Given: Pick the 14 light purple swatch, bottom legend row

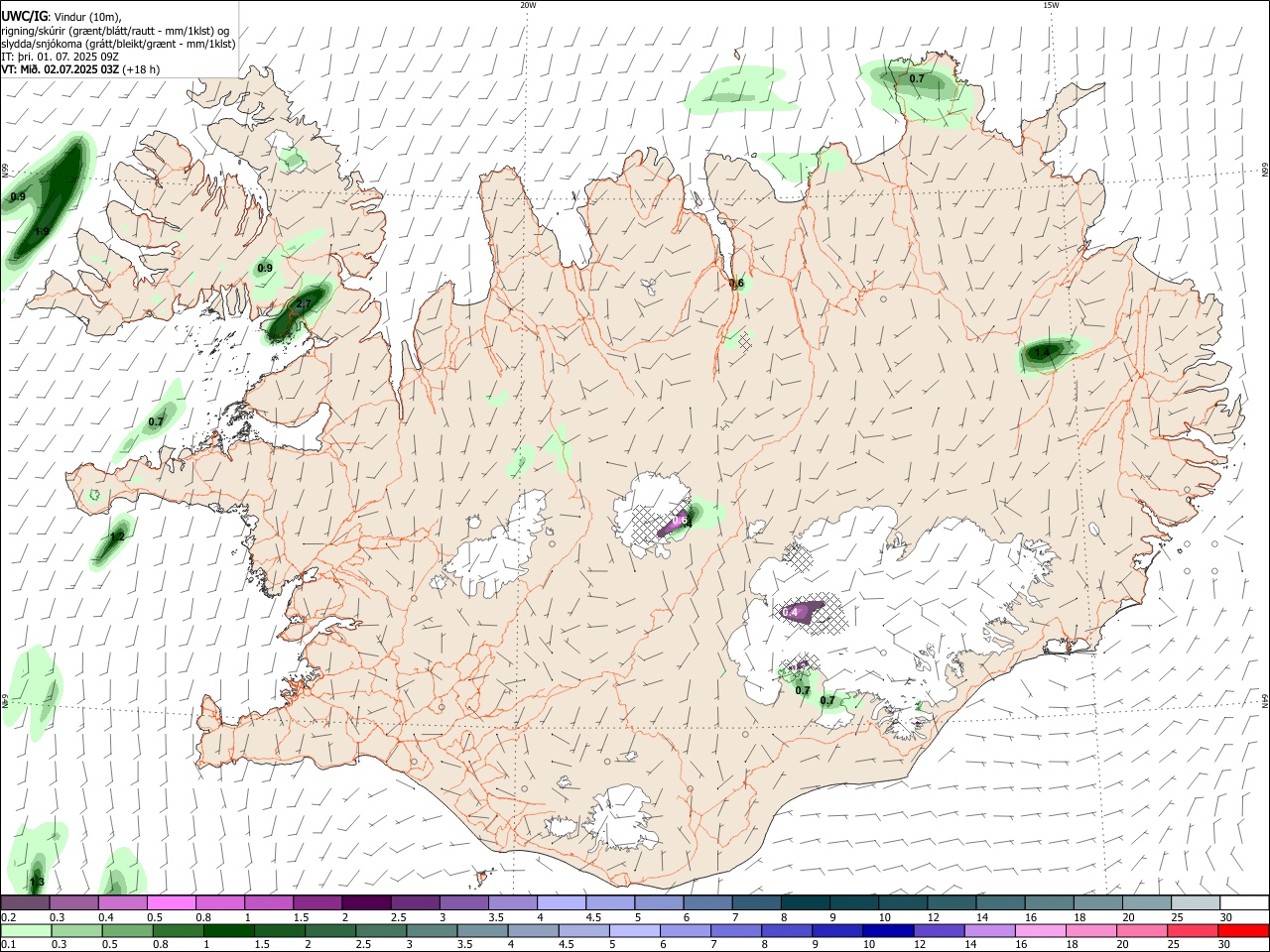Looking at the screenshot, I should point(989,931).
